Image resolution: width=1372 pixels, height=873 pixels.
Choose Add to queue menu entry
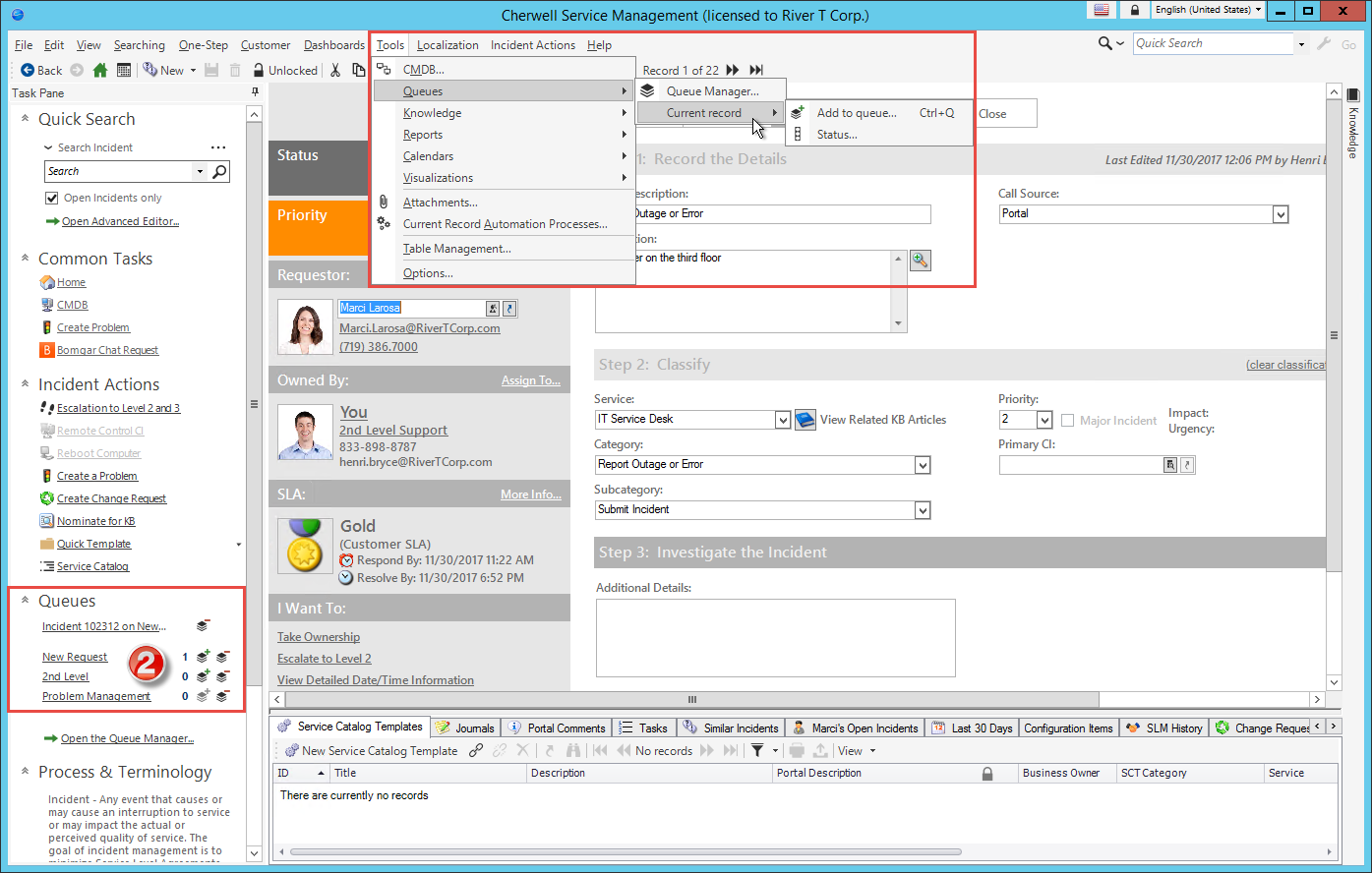pyautogui.click(x=878, y=113)
